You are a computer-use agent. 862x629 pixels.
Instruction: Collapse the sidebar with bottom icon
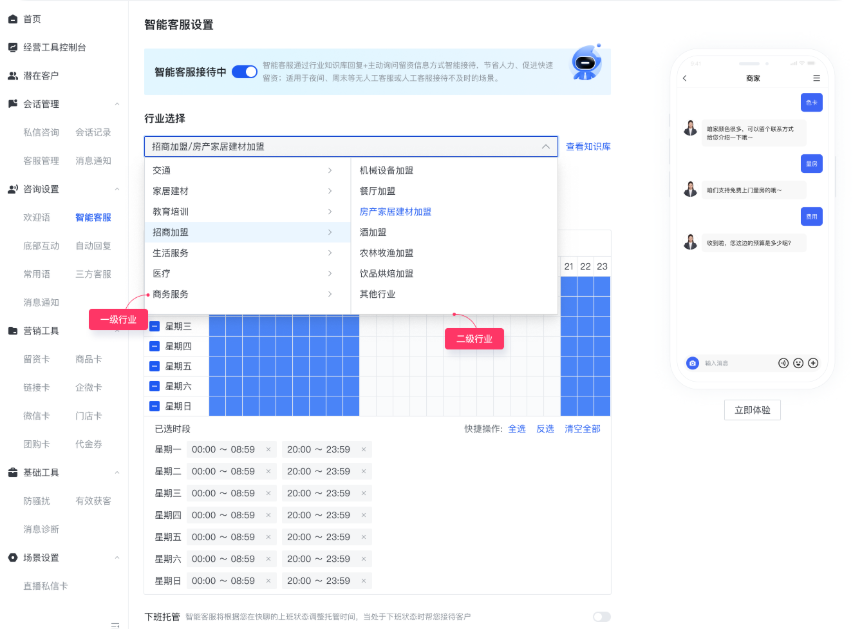(x=115, y=625)
